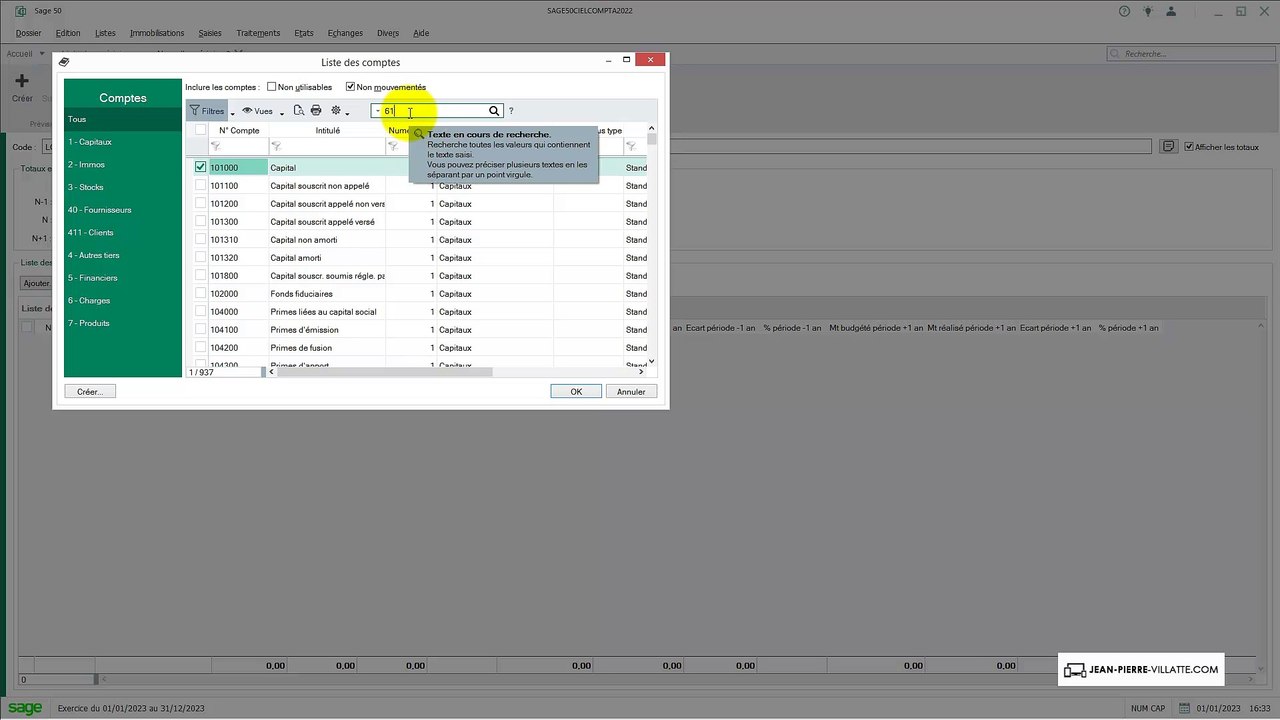
Task: Expand the Accueil dropdown arrow
Action: tap(42, 54)
